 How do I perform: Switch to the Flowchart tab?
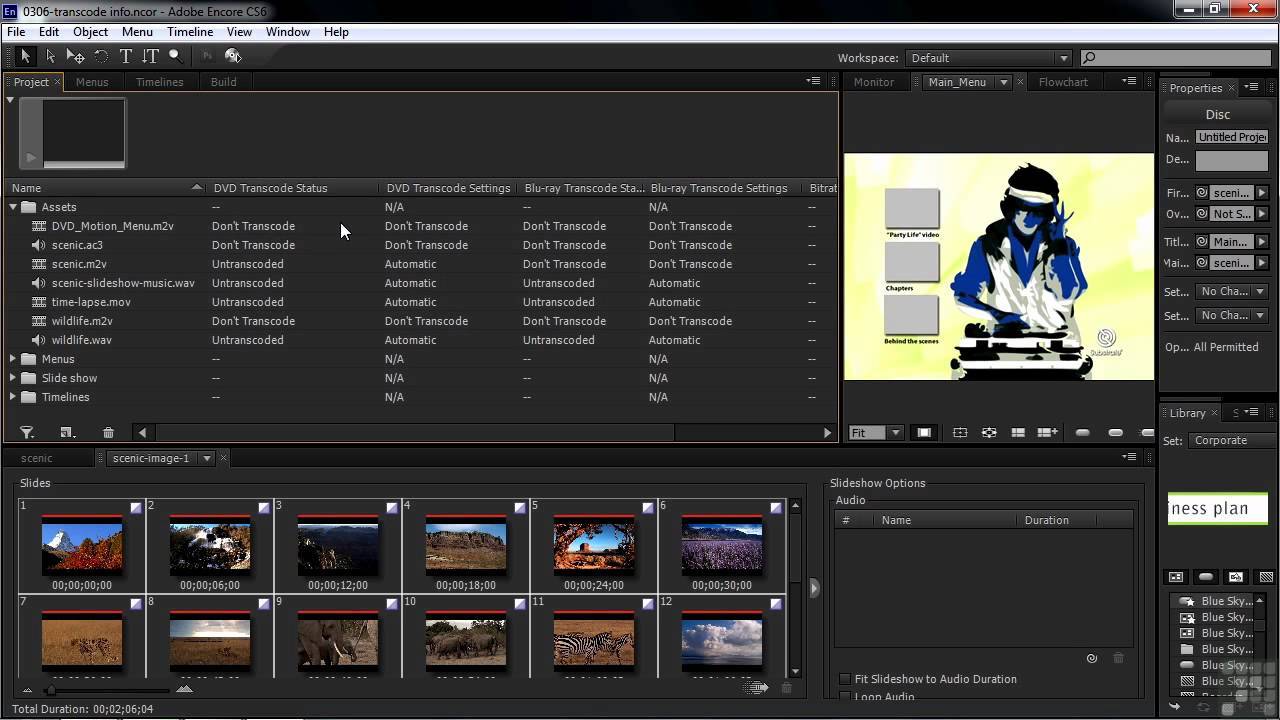tap(1062, 82)
